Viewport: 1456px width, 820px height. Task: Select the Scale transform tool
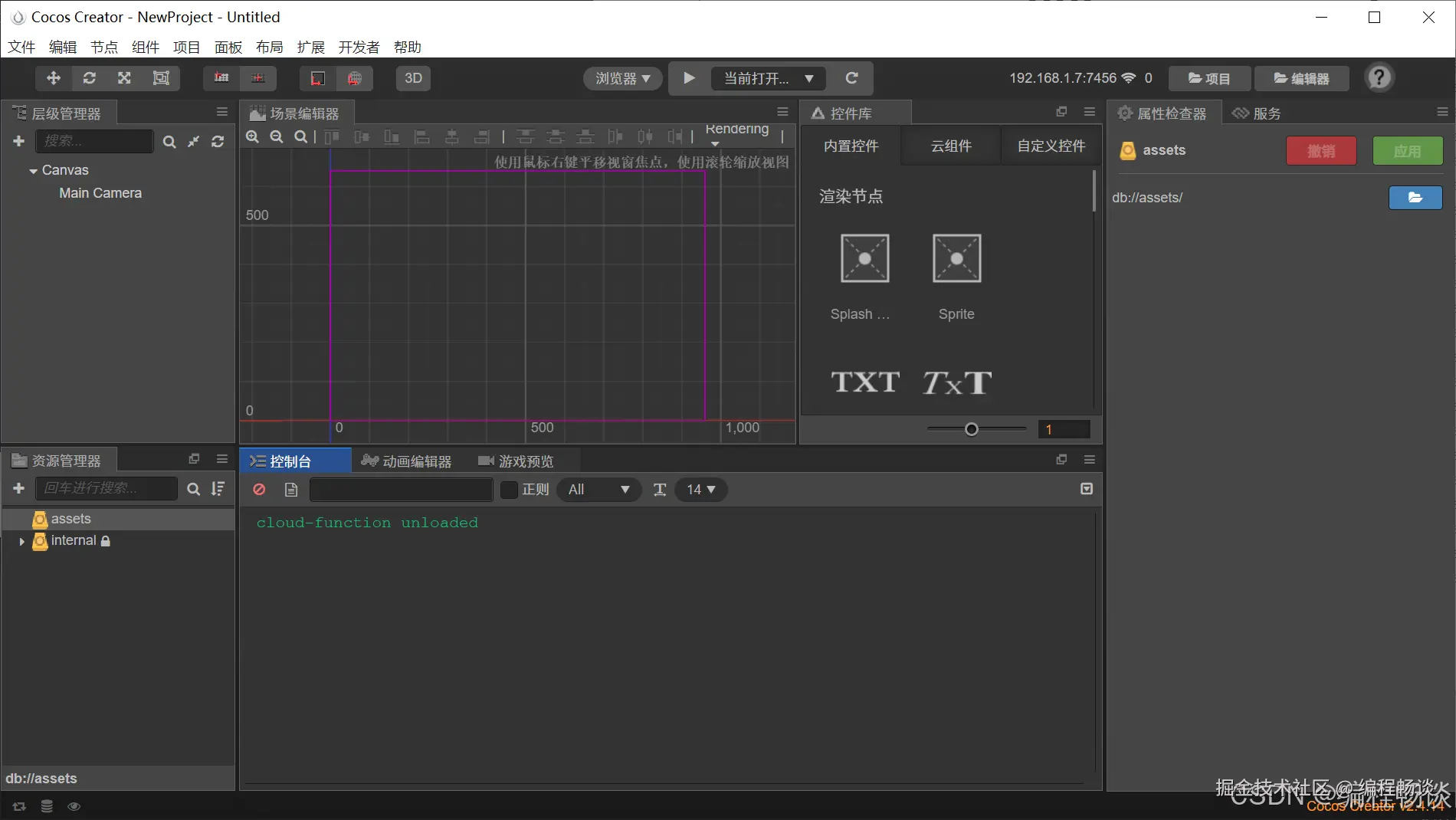[x=123, y=77]
